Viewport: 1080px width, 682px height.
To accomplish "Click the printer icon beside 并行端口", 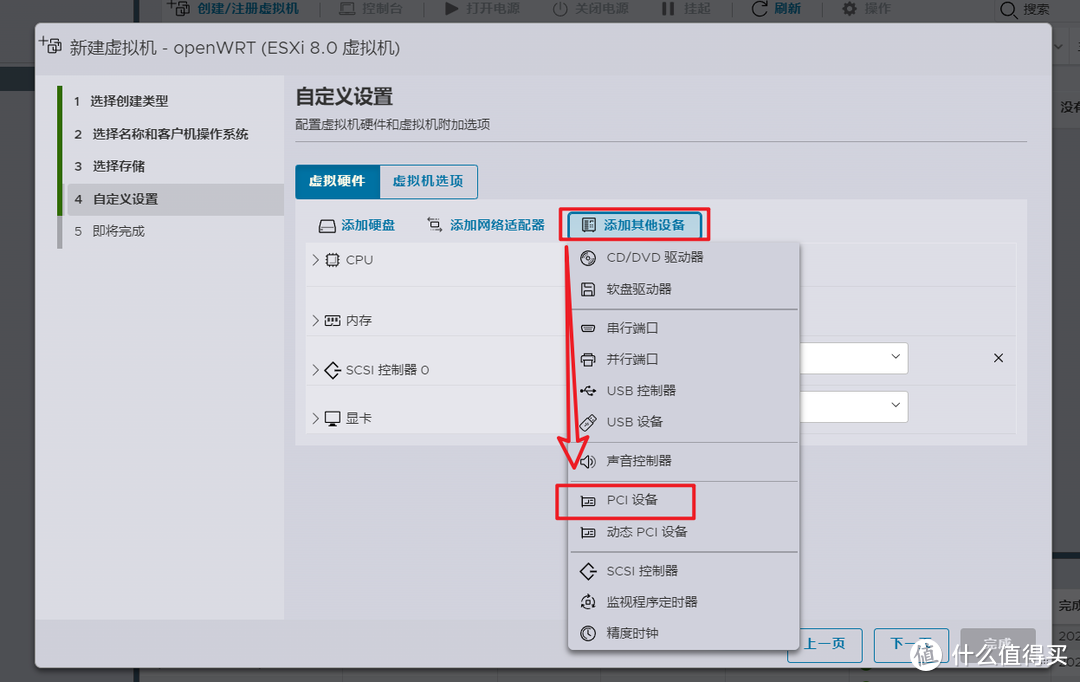I will [x=588, y=360].
